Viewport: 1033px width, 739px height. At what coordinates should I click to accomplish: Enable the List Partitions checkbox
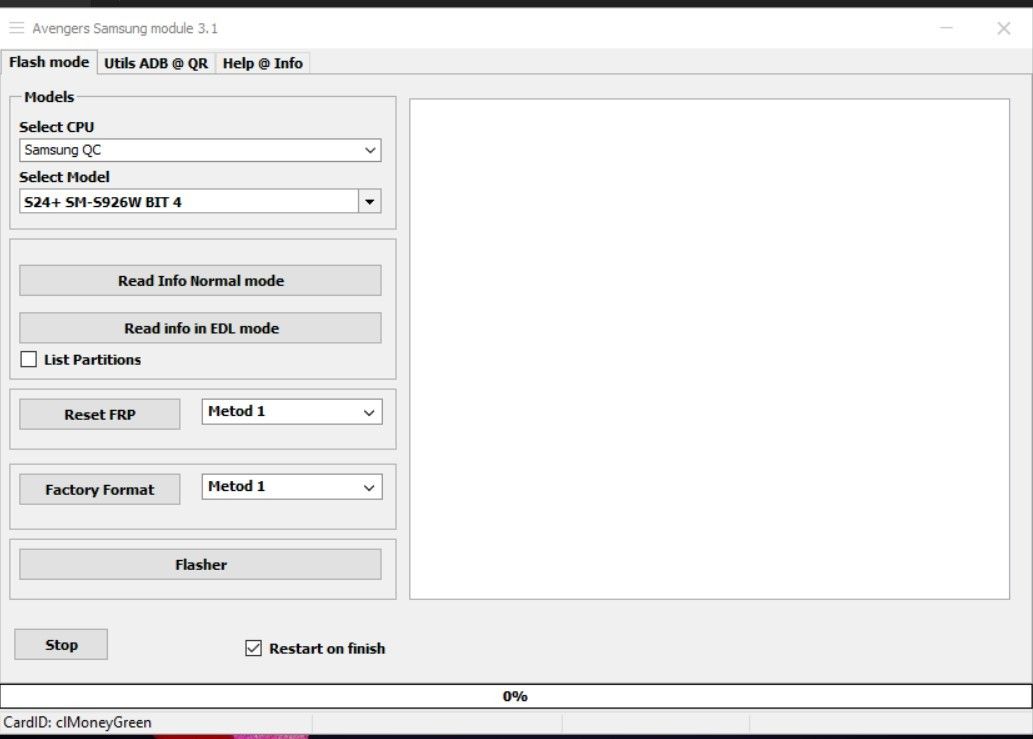[28, 359]
